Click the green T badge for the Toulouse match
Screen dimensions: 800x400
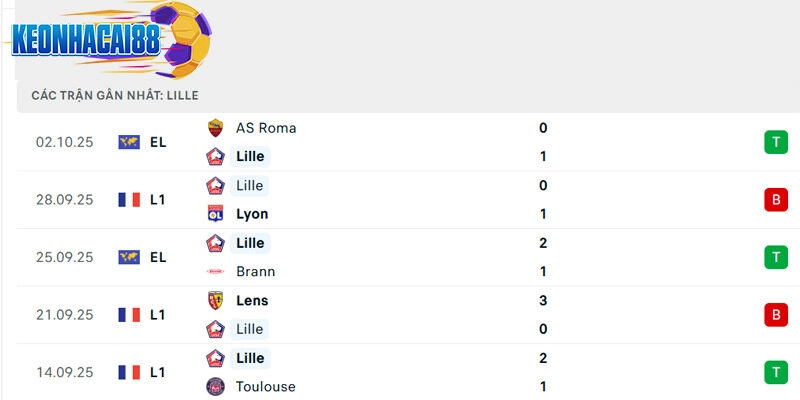(x=775, y=372)
